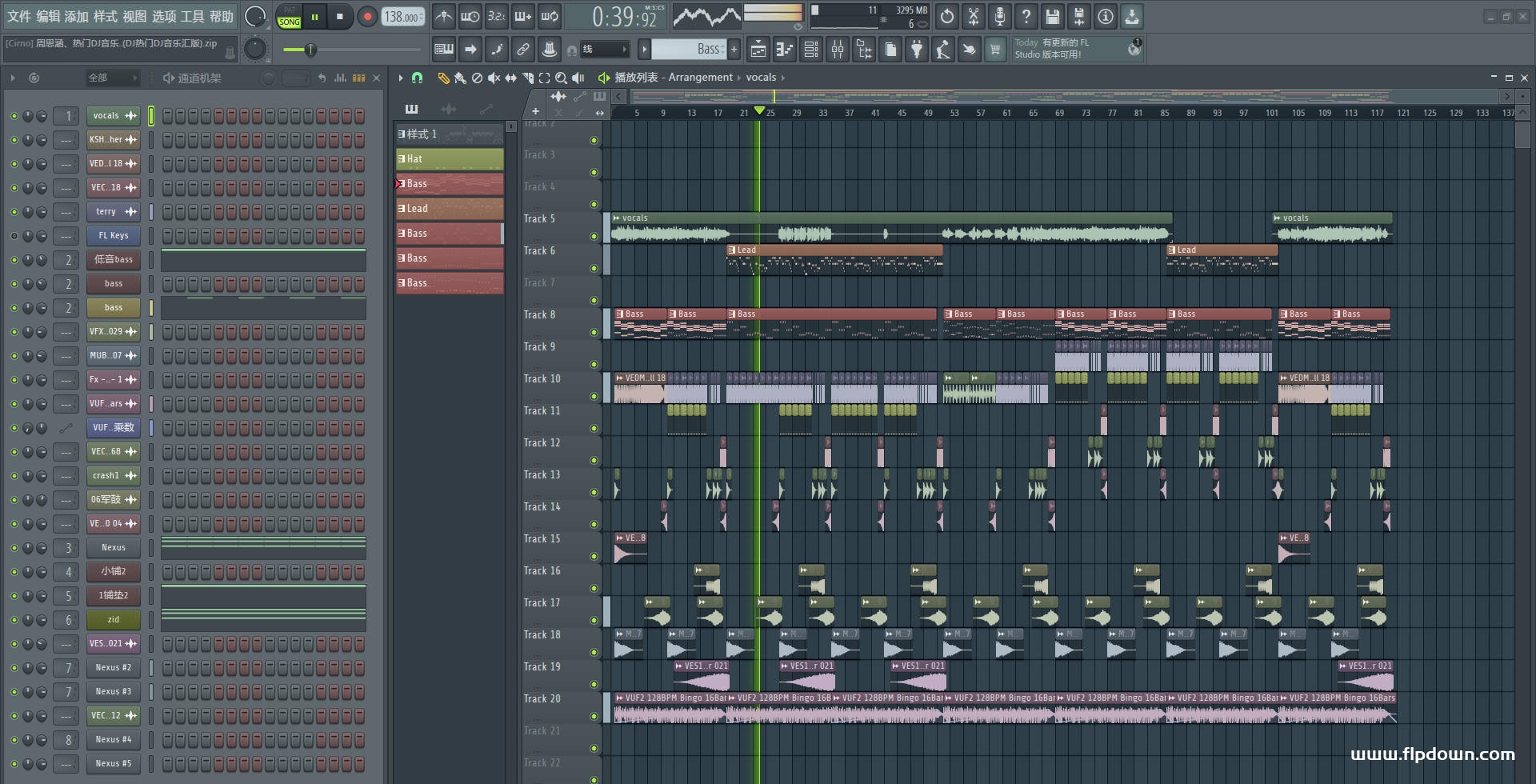This screenshot has width=1536, height=784.
Task: Open the 文件 menu
Action: pos(19,16)
